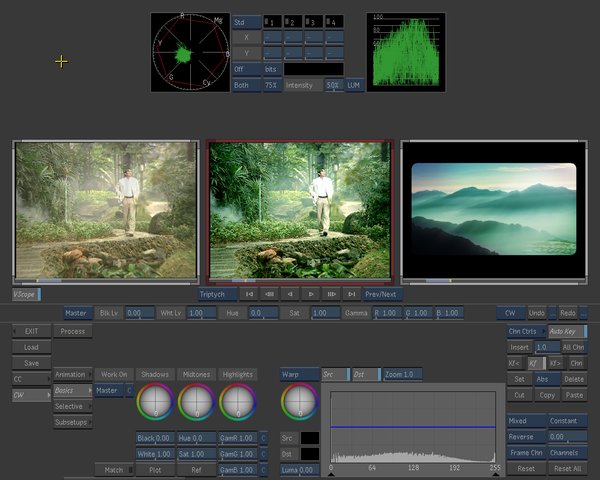
Task: Click the play forward transport button
Action: pyautogui.click(x=311, y=294)
